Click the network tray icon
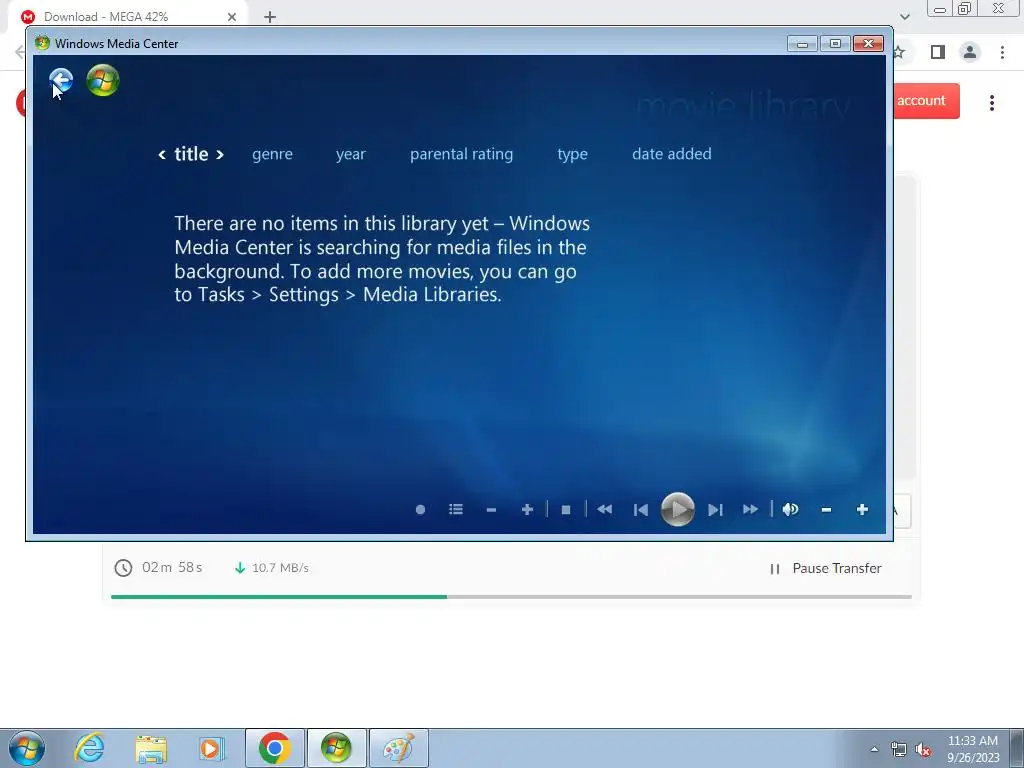The width and height of the screenshot is (1024, 768). (x=899, y=749)
